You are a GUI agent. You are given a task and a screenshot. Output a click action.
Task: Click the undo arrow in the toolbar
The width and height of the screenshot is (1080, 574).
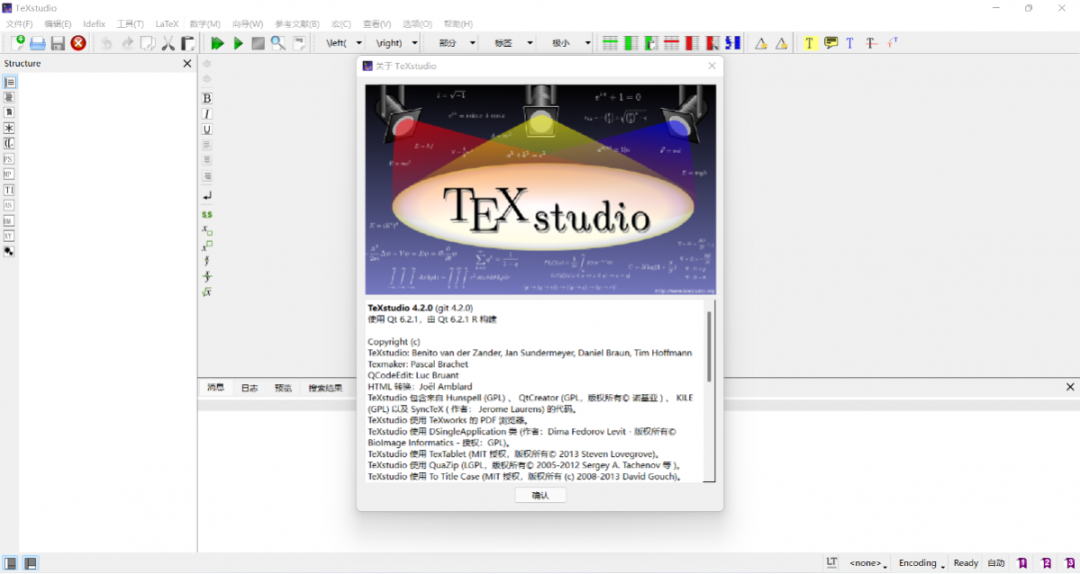pos(106,43)
